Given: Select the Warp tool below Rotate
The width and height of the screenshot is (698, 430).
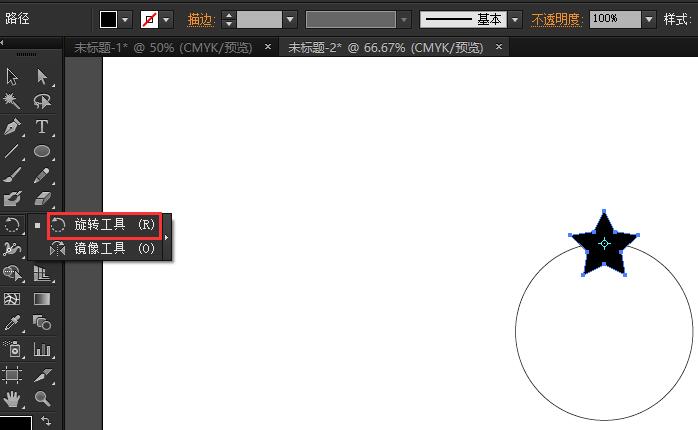Looking at the screenshot, I should click(x=12, y=249).
